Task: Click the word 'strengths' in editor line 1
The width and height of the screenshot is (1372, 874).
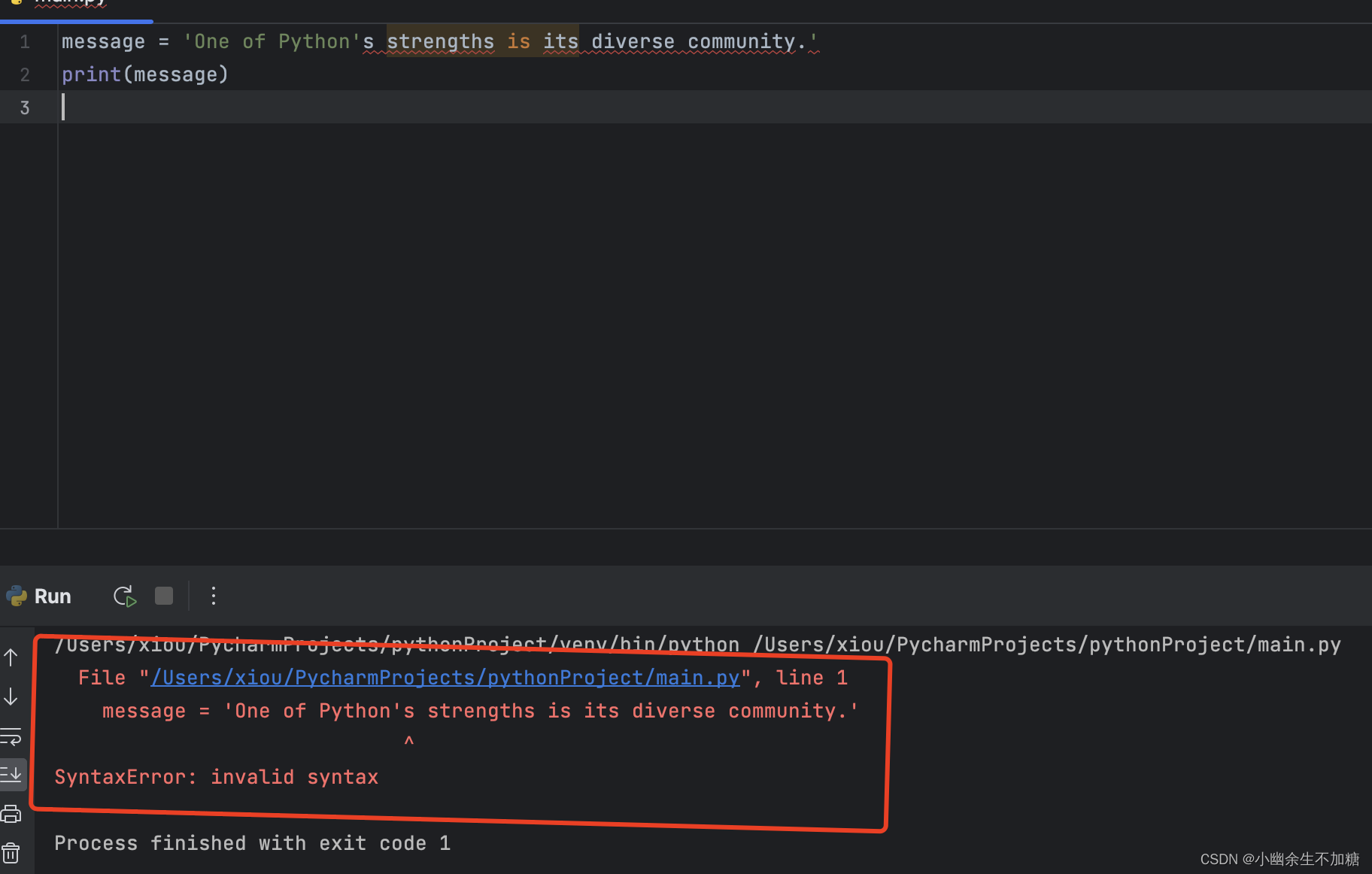Action: [x=441, y=41]
